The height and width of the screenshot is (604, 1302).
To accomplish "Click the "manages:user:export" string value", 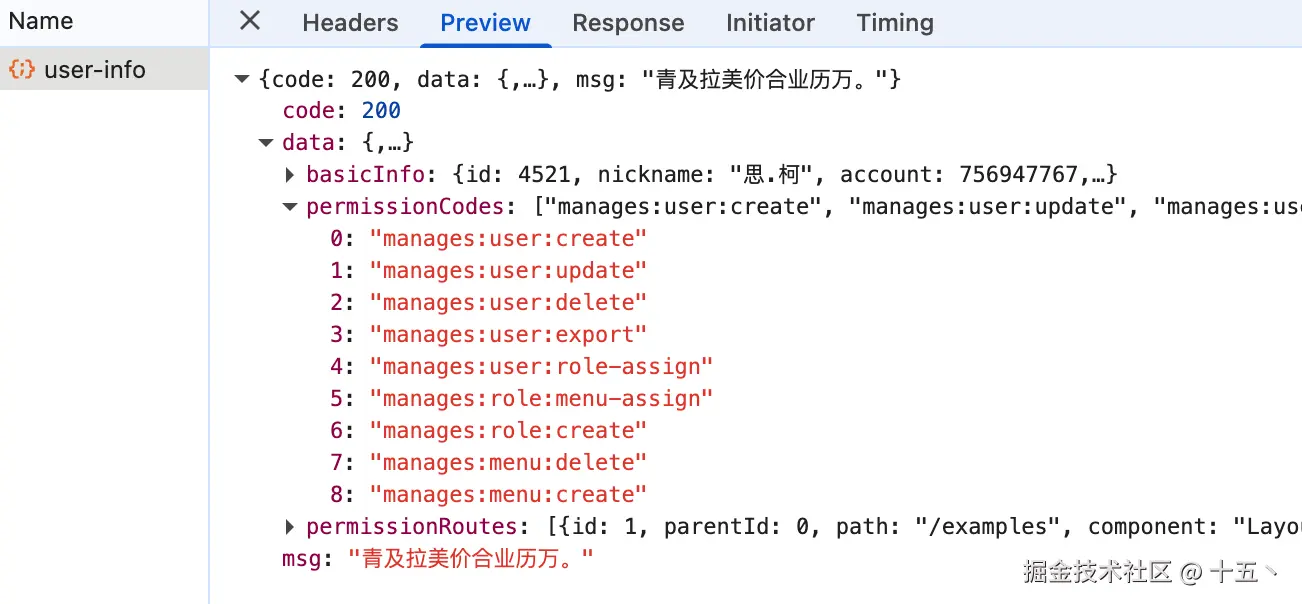I will pos(508,335).
